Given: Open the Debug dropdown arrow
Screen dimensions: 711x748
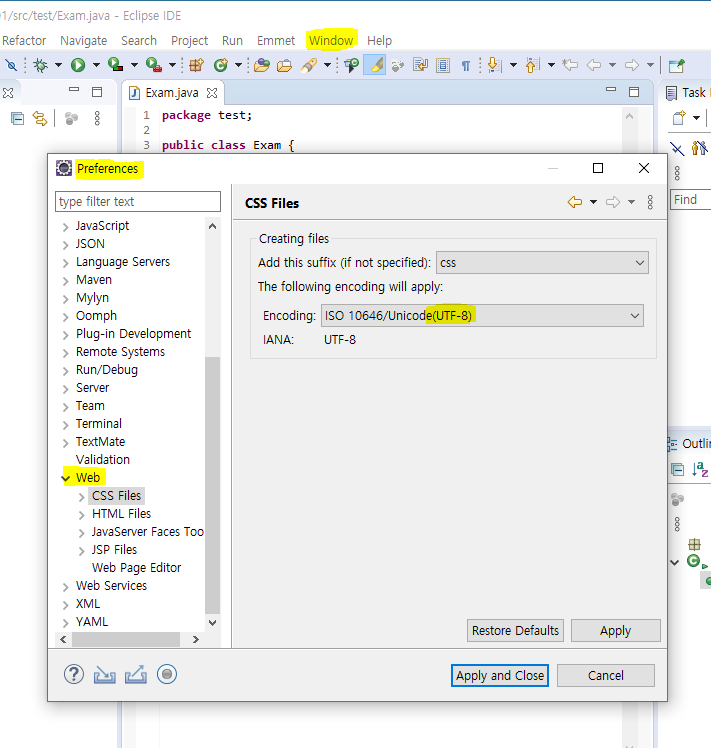Looking at the screenshot, I should pos(58,65).
